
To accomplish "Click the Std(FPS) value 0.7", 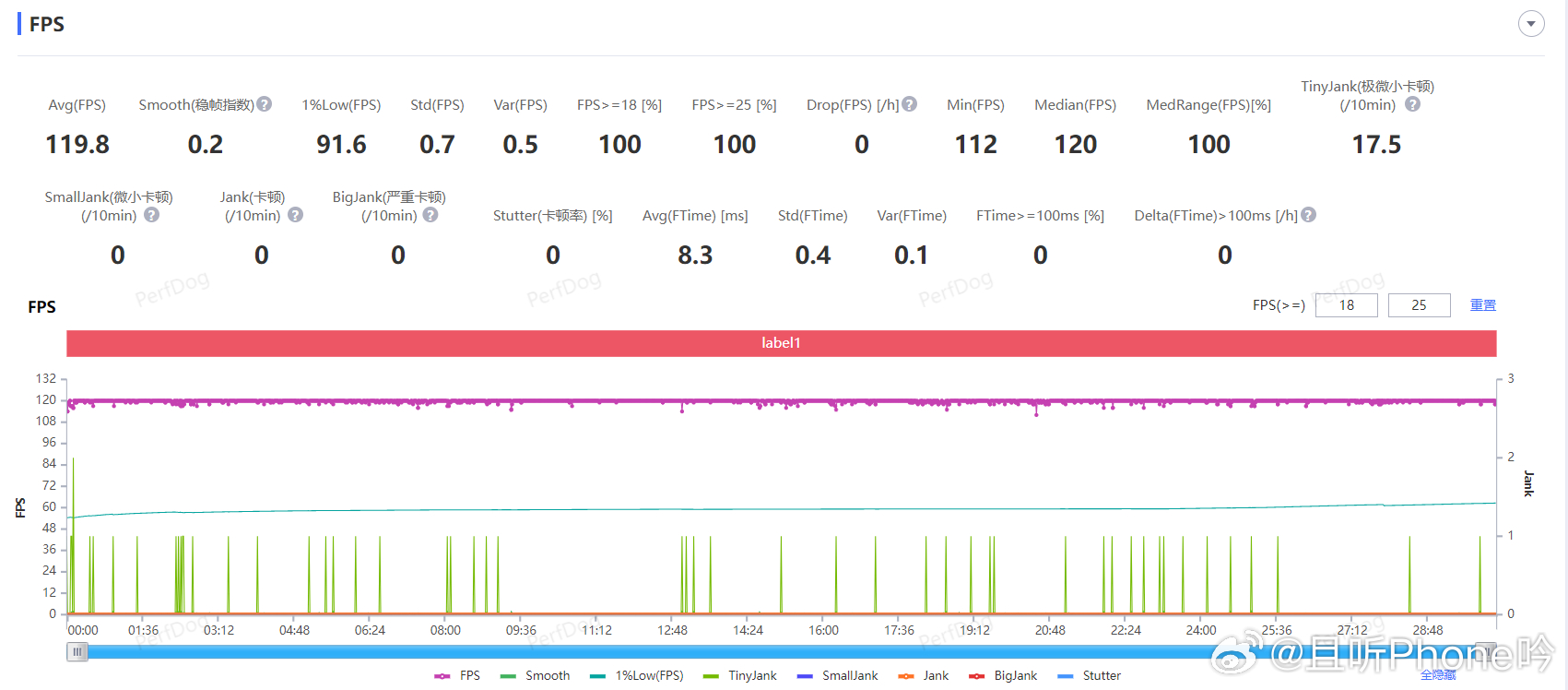I will (x=437, y=145).
